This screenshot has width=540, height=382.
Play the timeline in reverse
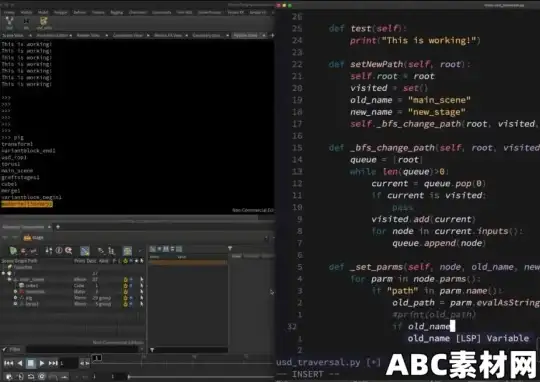(20, 363)
